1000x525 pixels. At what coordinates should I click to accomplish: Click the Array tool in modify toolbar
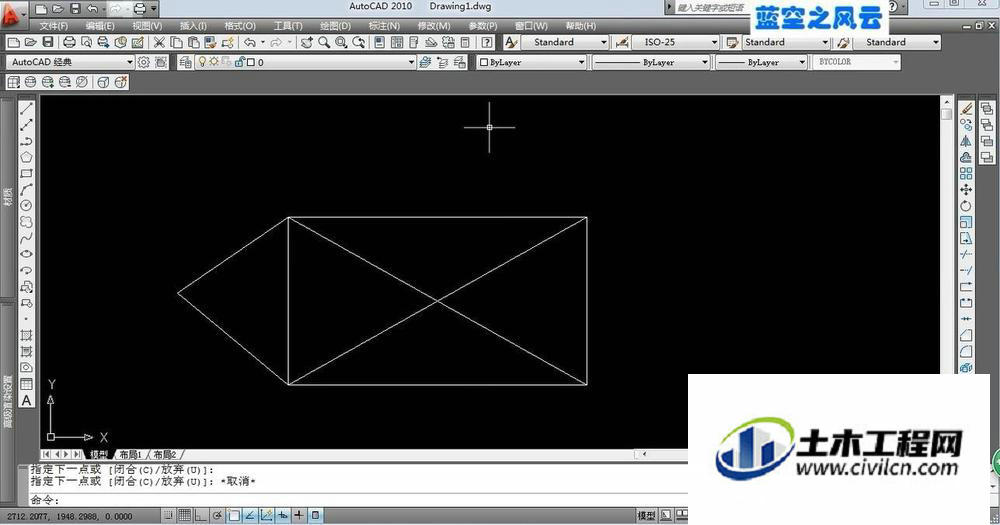[x=966, y=174]
